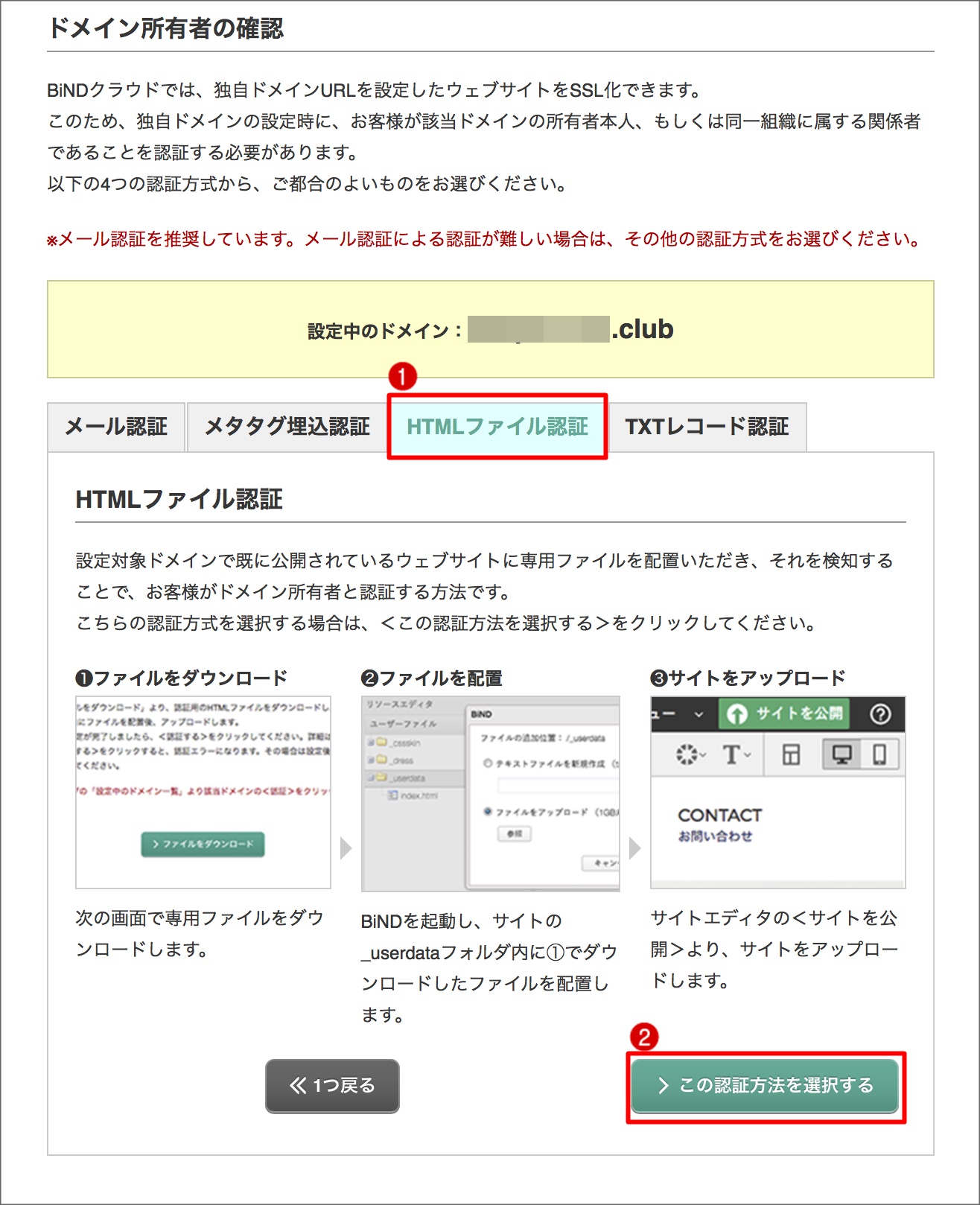Click the arrow between the first two thumbnails
The width and height of the screenshot is (980, 1205).
[x=346, y=848]
